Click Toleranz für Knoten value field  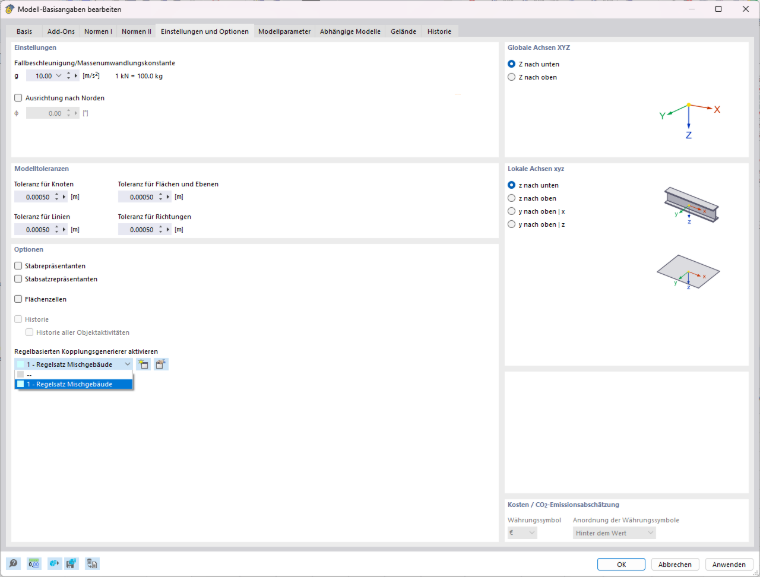pyautogui.click(x=33, y=197)
